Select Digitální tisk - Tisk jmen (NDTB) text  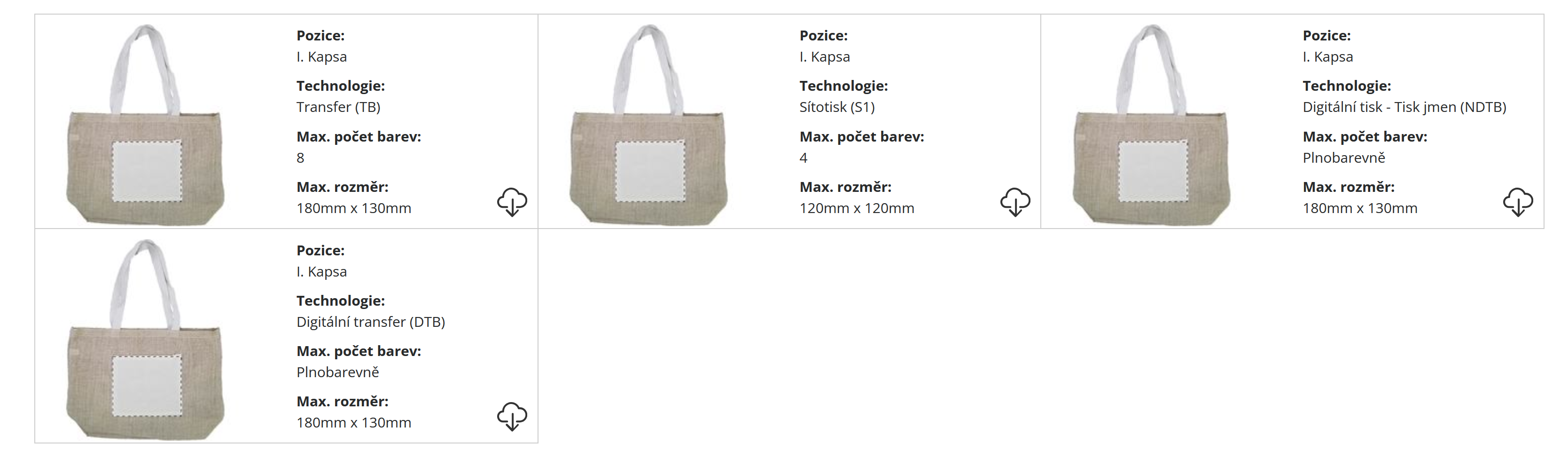click(x=1404, y=107)
